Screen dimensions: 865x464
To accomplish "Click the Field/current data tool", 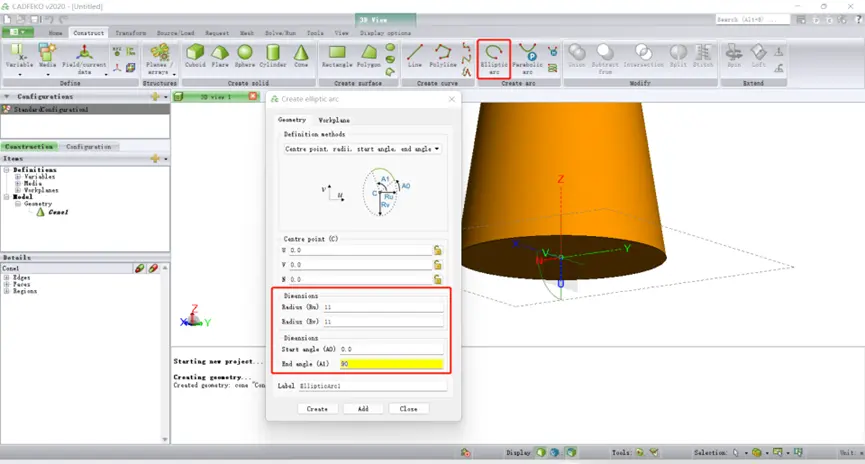I will click(84, 59).
